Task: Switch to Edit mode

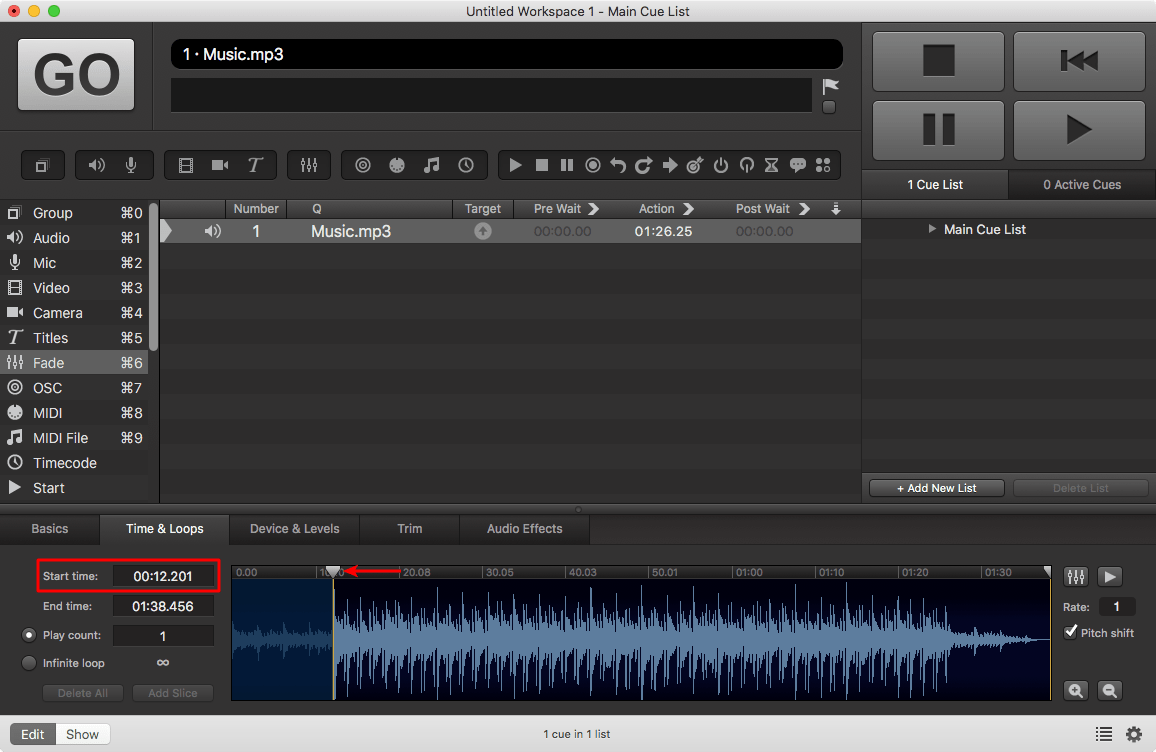Action: [x=32, y=734]
